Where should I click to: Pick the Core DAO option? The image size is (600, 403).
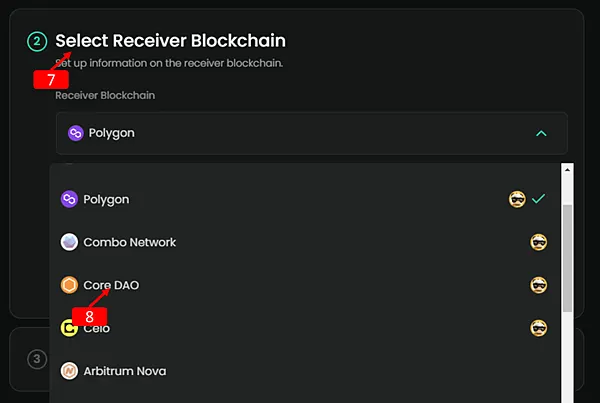(111, 285)
